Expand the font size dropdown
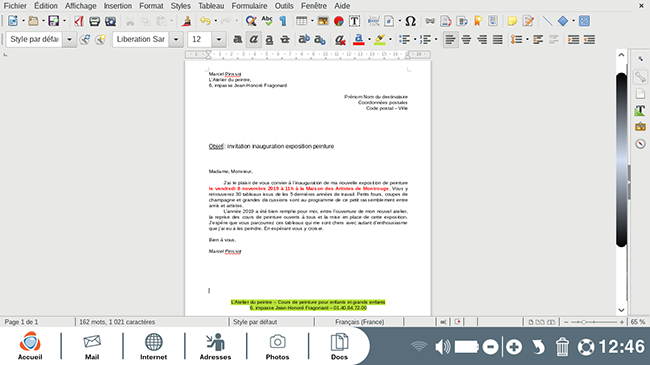Image resolution: width=650 pixels, height=365 pixels. pos(219,39)
